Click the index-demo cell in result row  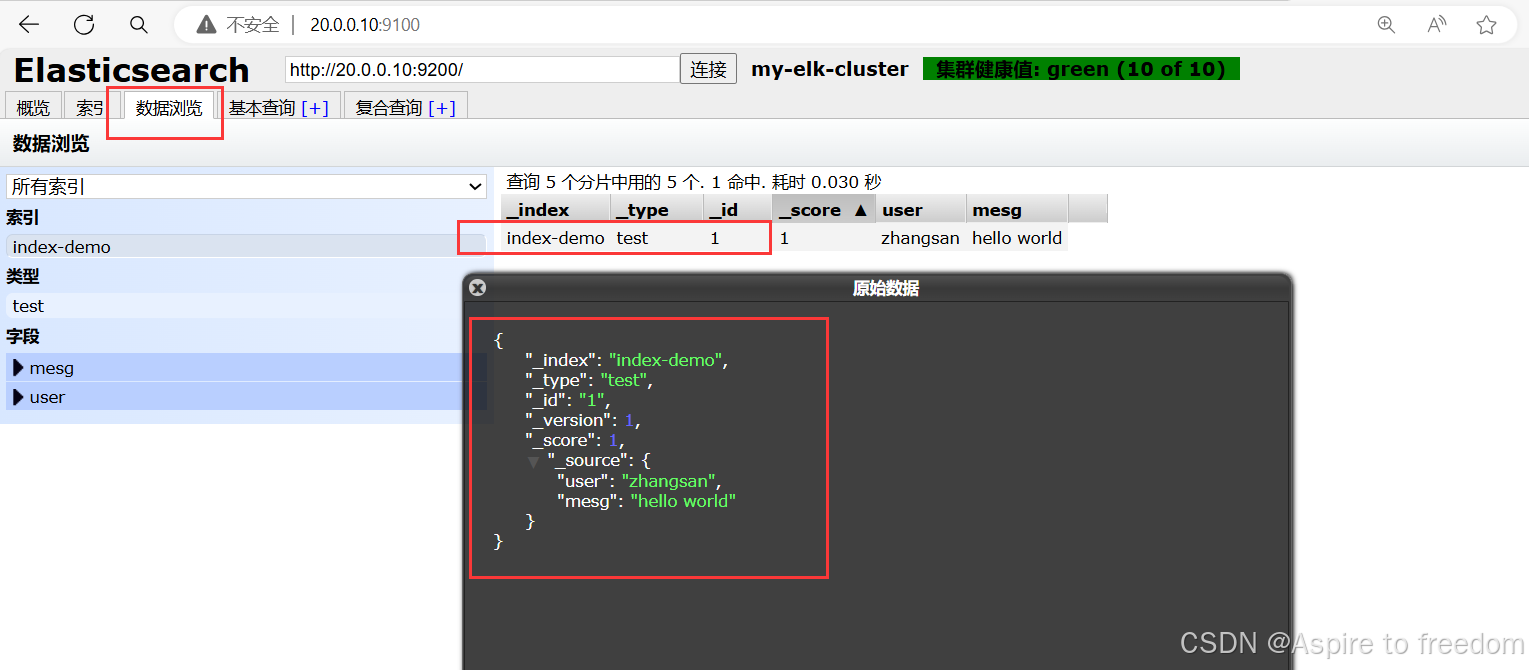pos(555,238)
